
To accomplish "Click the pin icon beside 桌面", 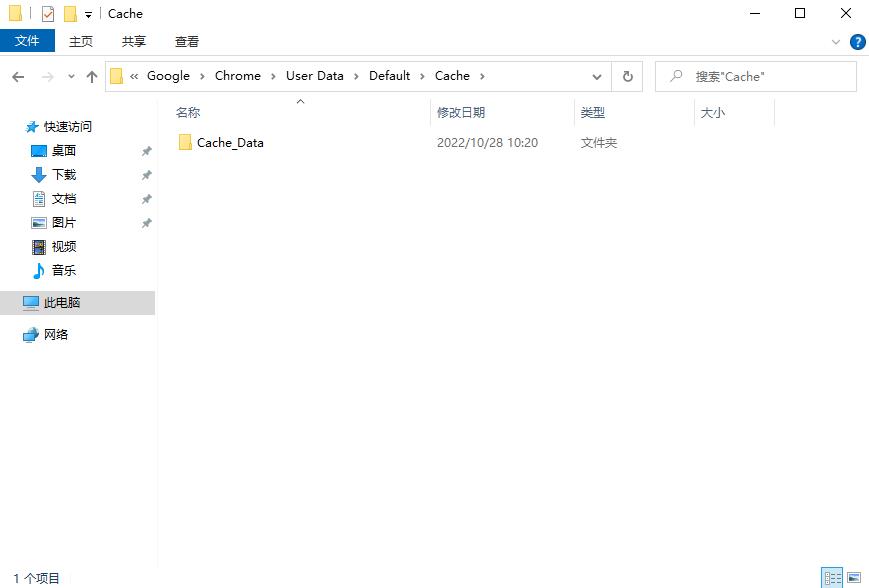I will (146, 151).
